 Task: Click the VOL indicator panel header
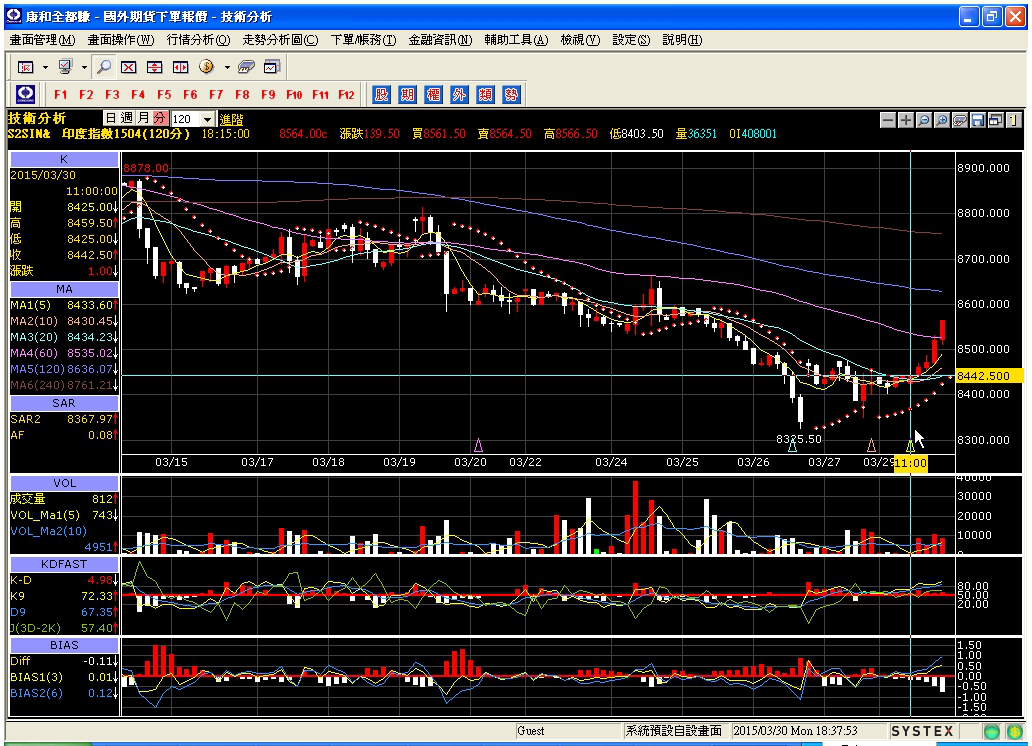click(x=64, y=483)
